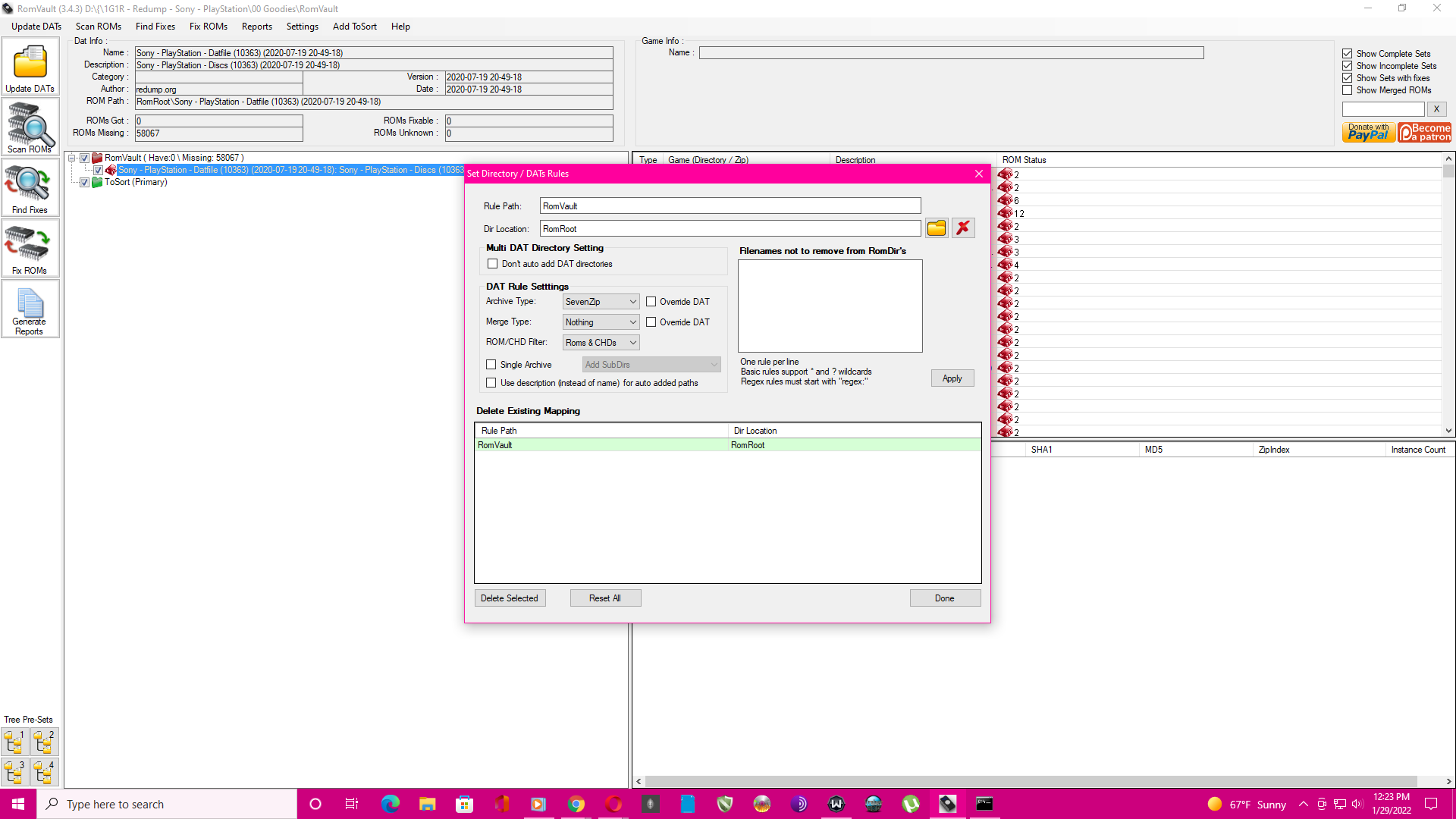This screenshot has height=819, width=1456.
Task: Enable the Single Archive checkbox
Action: click(491, 365)
